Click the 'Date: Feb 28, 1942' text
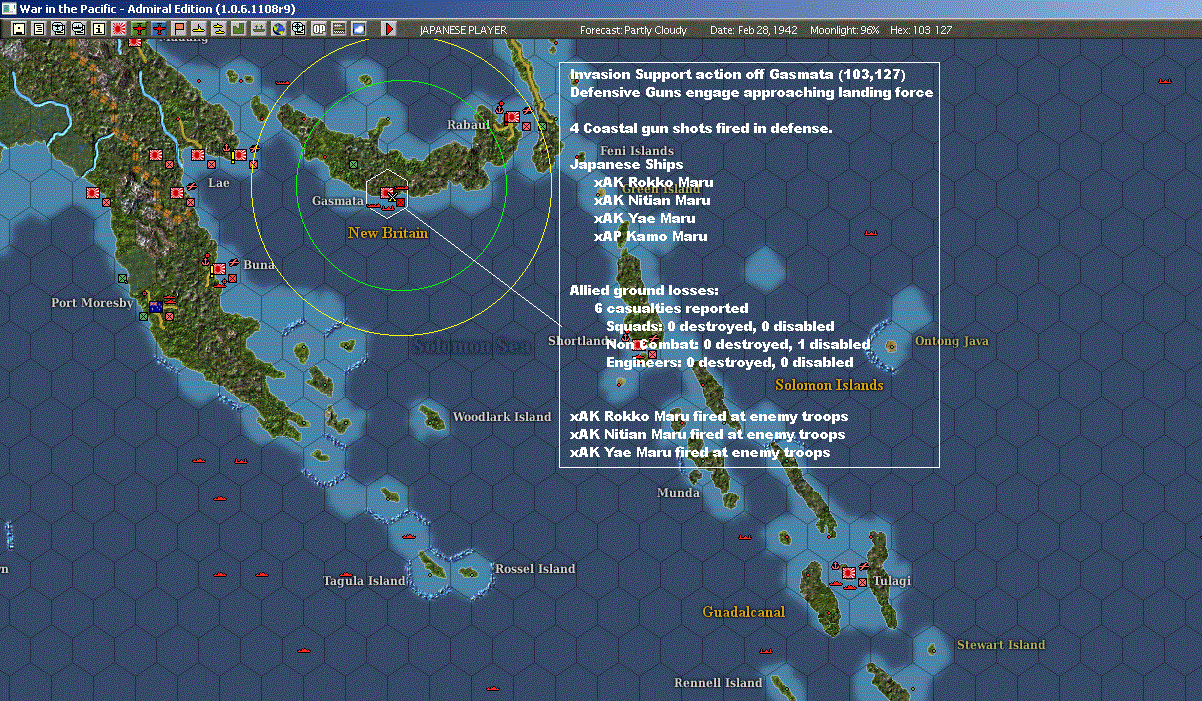Image resolution: width=1202 pixels, height=701 pixels. tap(753, 30)
